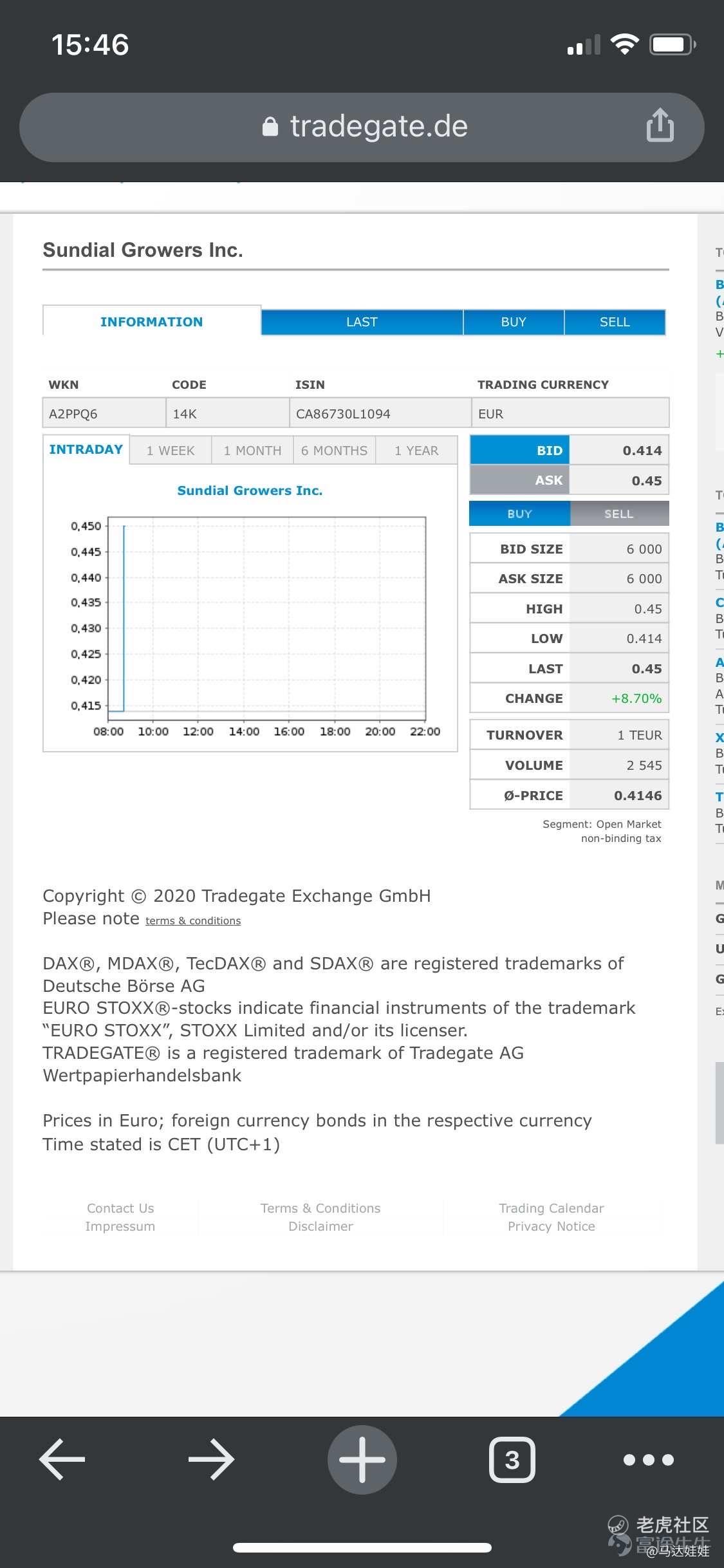Image resolution: width=724 pixels, height=1568 pixels.
Task: Tap the ASK SIZE value 6 000
Action: (644, 579)
